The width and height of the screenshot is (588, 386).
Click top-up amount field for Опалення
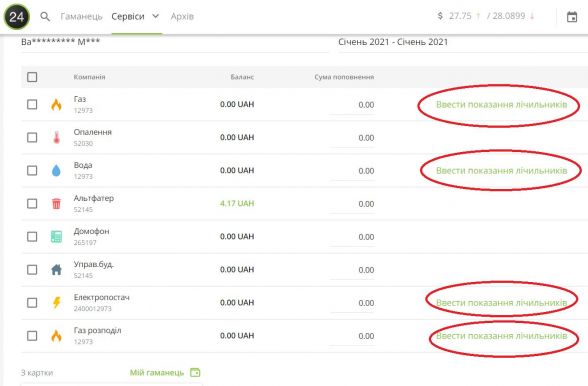352,138
